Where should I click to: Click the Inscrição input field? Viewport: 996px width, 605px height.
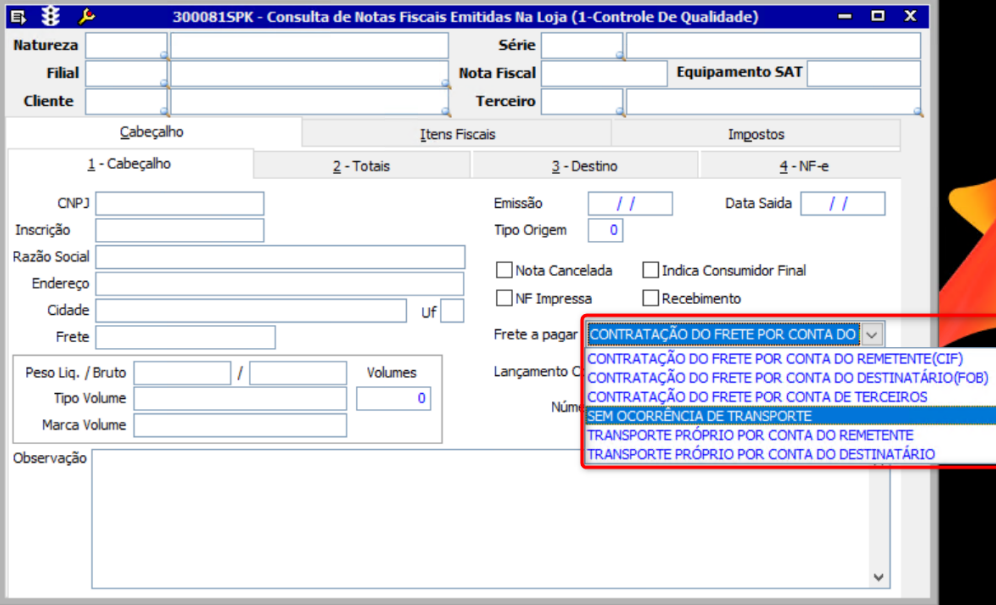pos(180,230)
